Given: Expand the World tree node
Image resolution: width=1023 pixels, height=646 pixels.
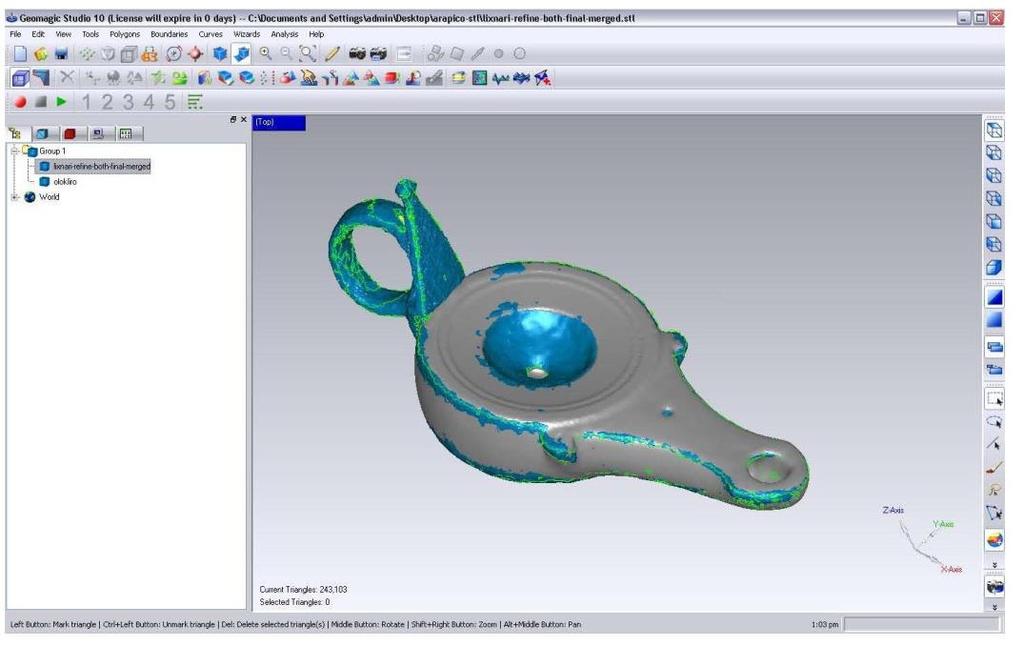Looking at the screenshot, I should pyautogui.click(x=14, y=197).
